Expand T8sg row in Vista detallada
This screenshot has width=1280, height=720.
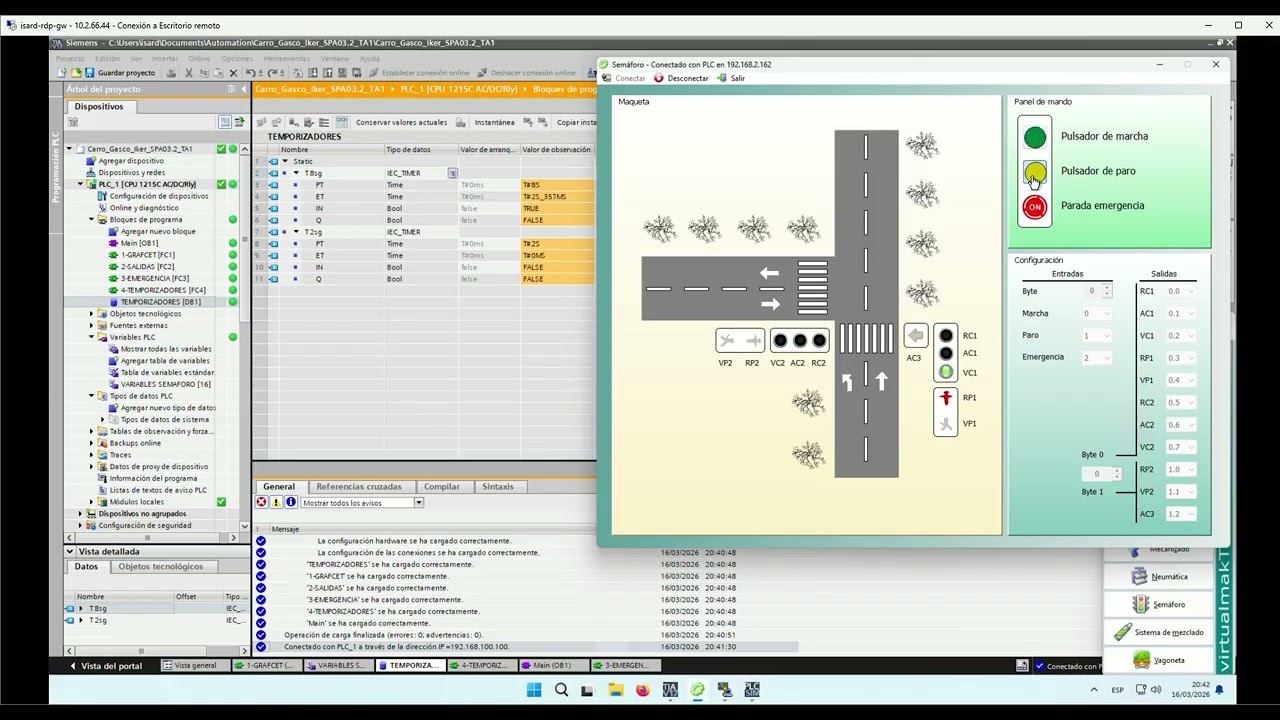pyautogui.click(x=81, y=609)
